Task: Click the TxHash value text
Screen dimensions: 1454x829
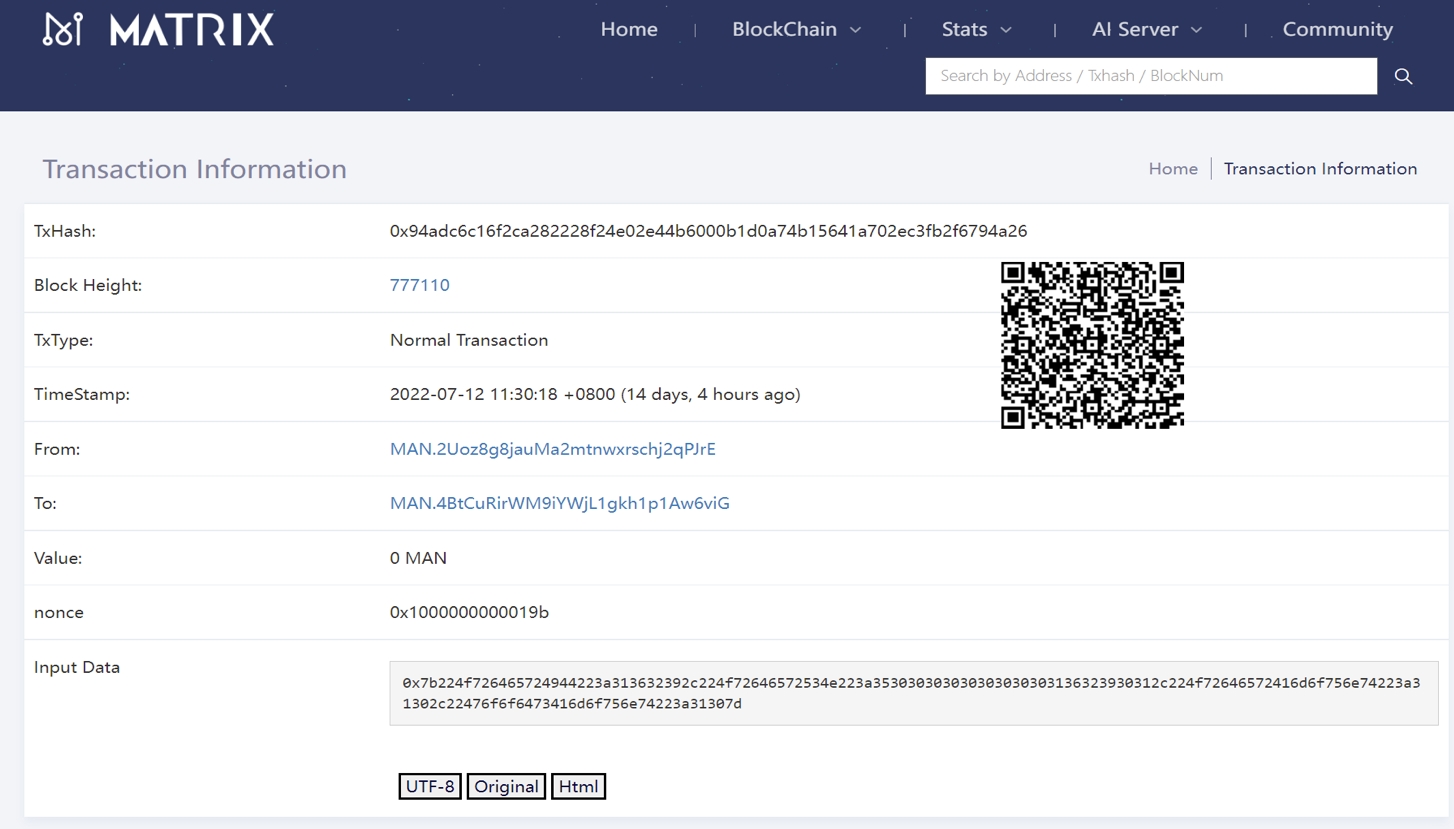Action: [708, 231]
